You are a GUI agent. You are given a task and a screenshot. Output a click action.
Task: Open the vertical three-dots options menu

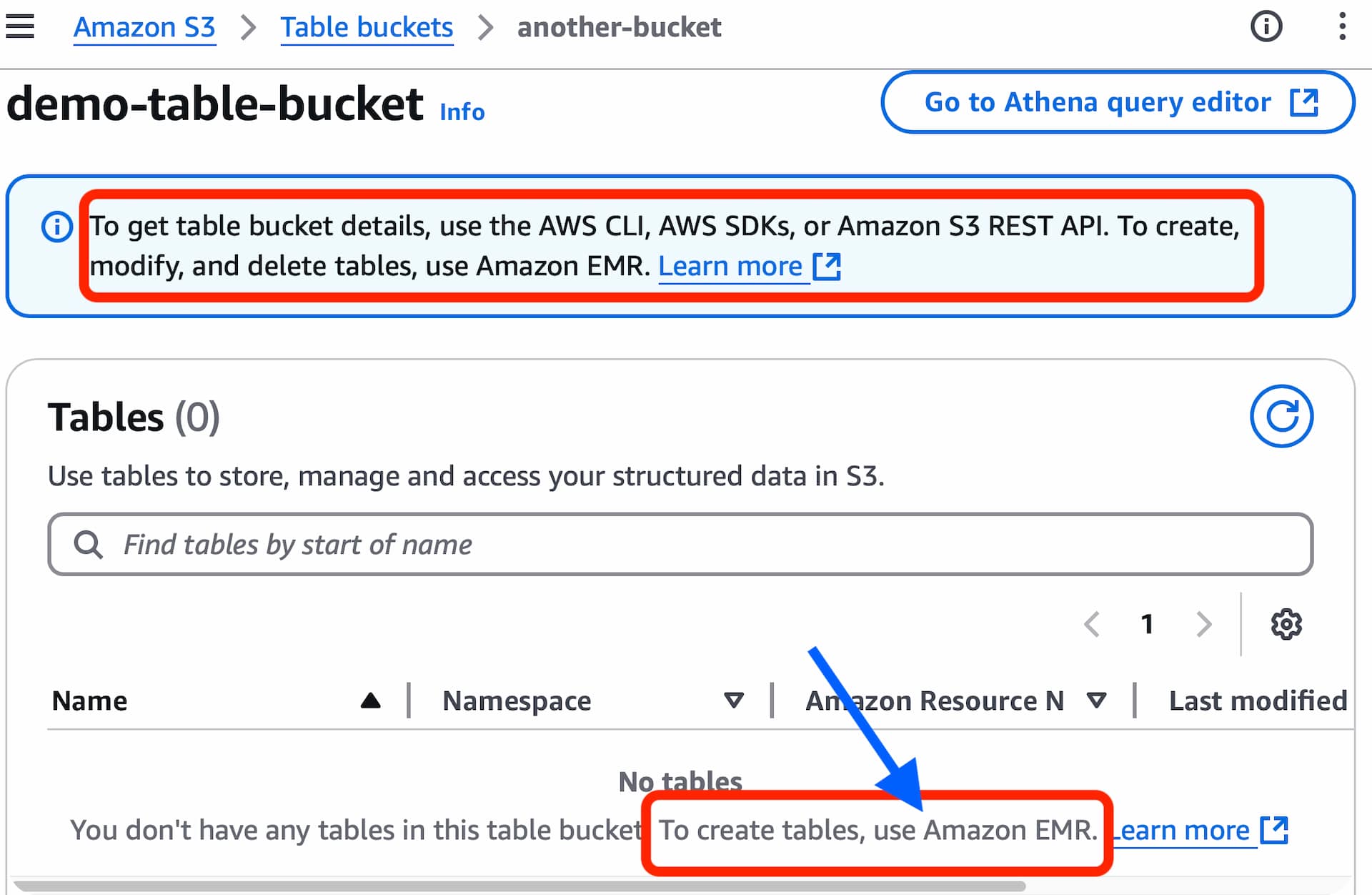[x=1342, y=26]
